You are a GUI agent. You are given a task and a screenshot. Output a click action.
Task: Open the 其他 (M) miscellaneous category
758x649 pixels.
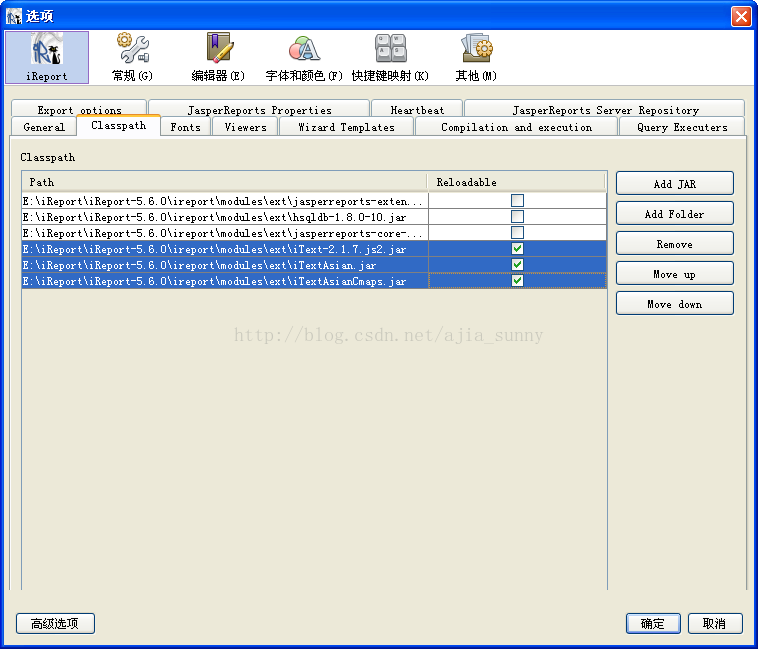476,57
